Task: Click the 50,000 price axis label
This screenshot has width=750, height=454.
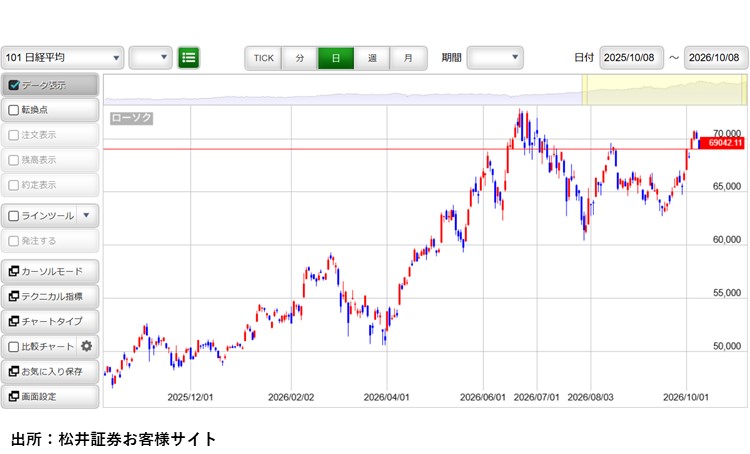Action: 727,345
